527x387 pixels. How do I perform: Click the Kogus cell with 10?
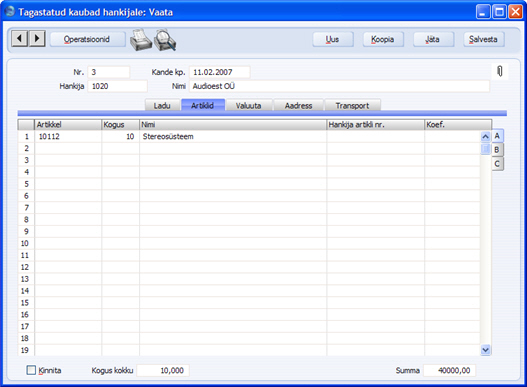[120, 137]
